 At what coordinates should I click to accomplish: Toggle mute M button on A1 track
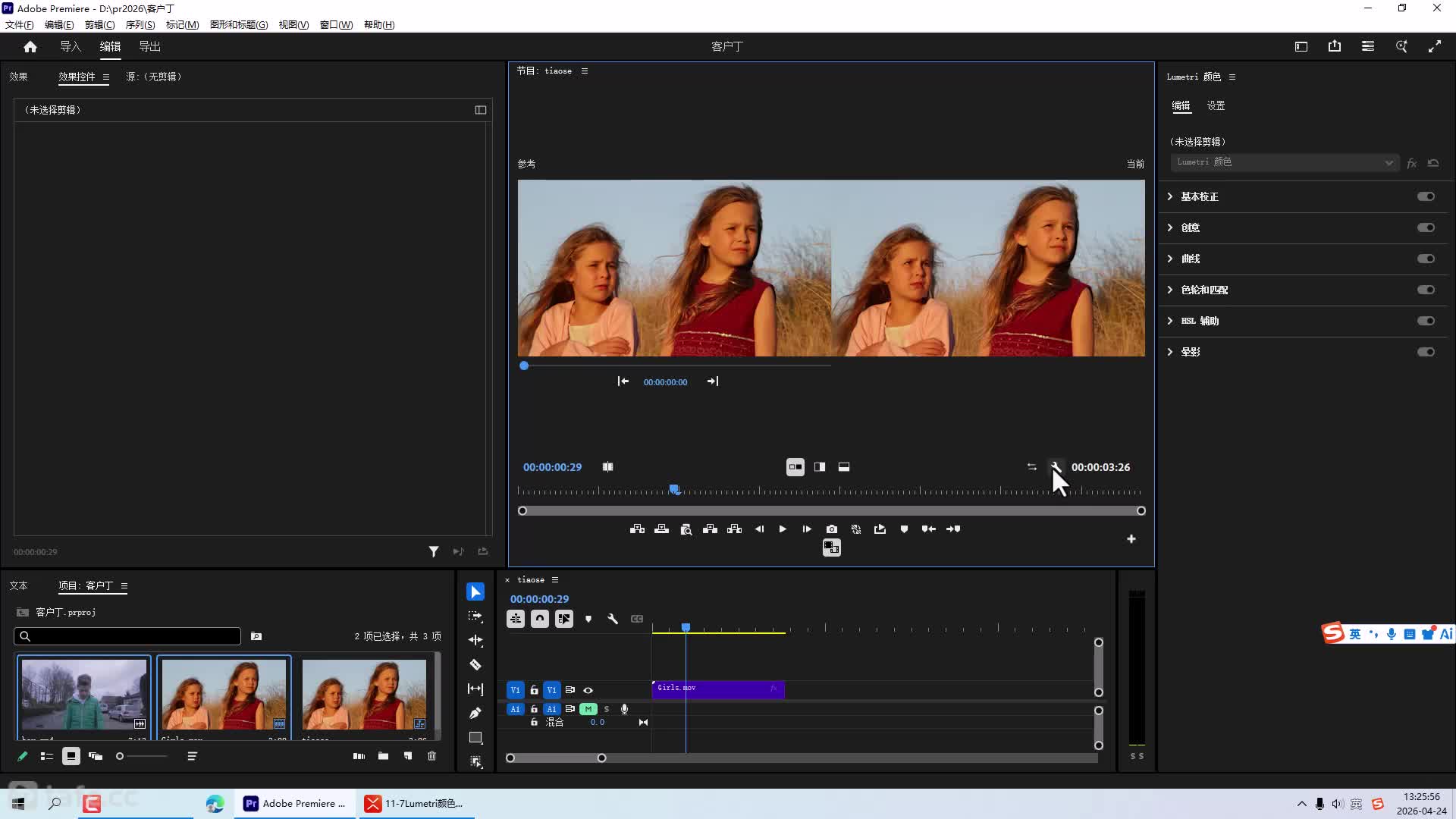(x=588, y=709)
